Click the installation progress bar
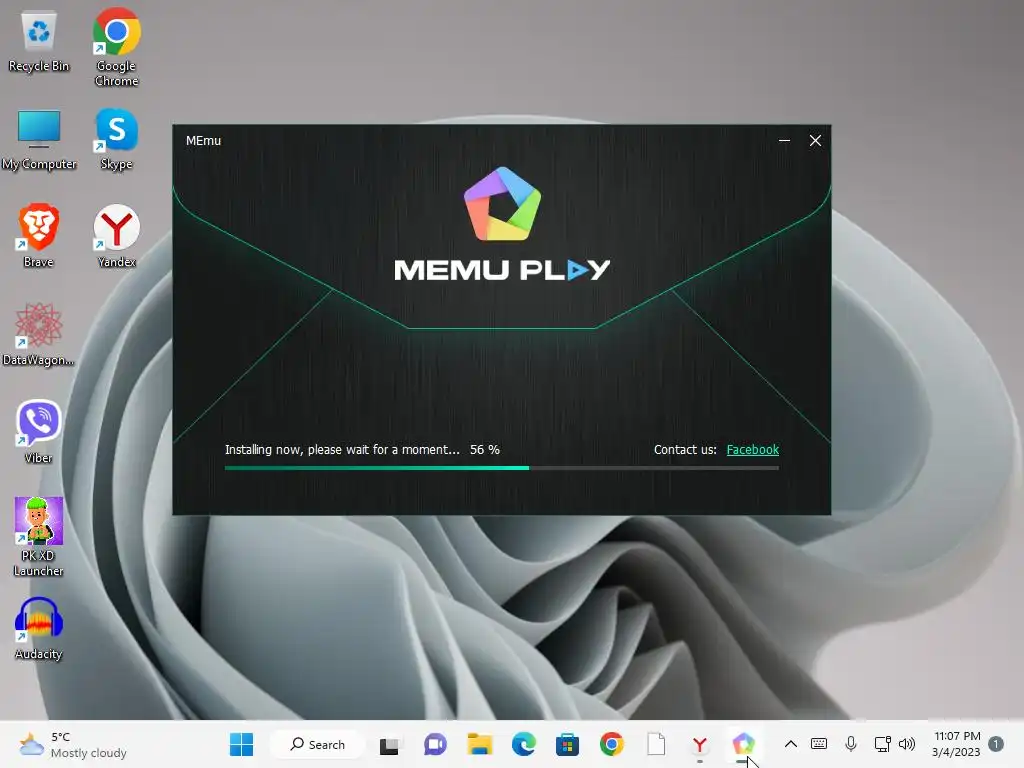 point(502,468)
